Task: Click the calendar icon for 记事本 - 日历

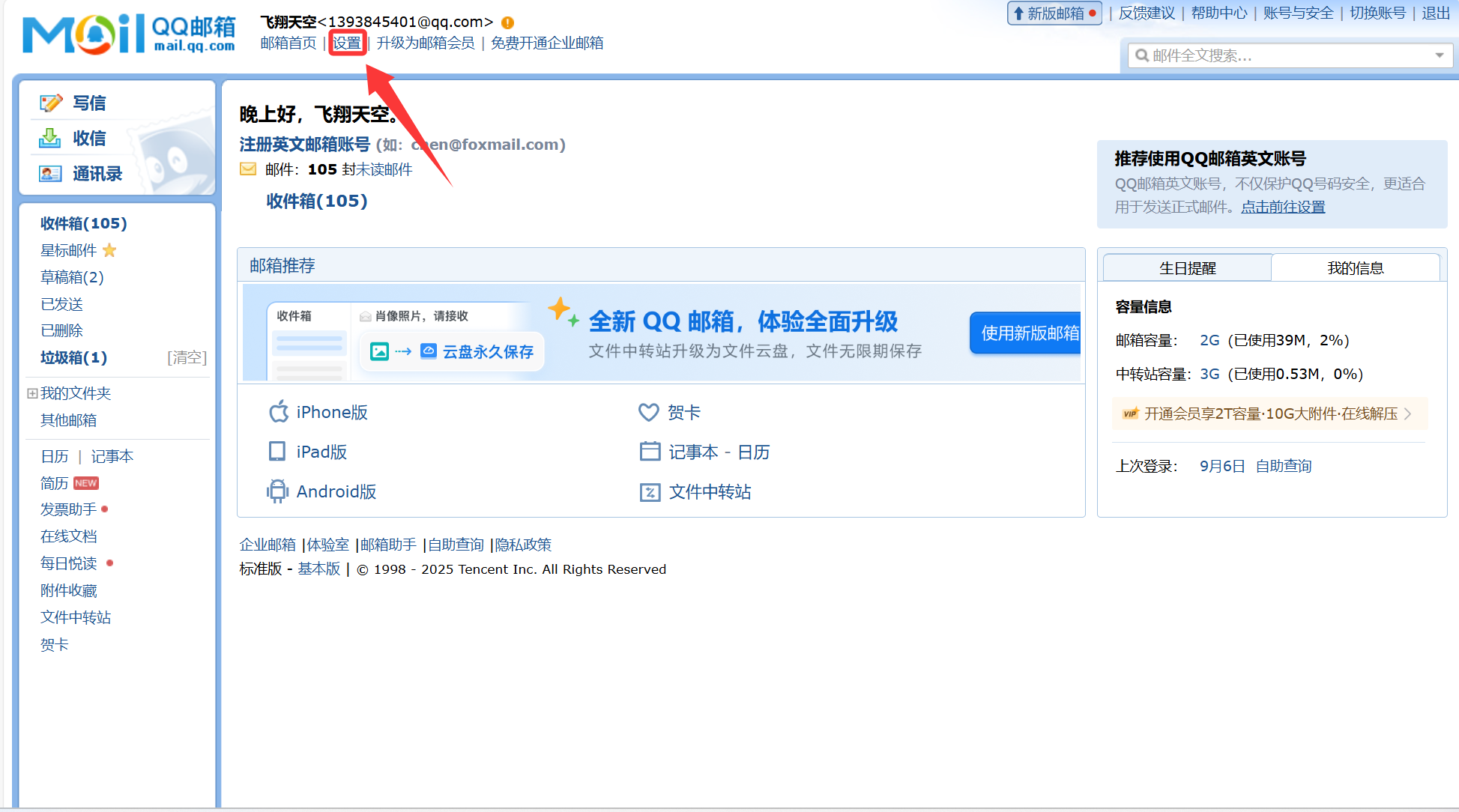Action: click(x=650, y=452)
